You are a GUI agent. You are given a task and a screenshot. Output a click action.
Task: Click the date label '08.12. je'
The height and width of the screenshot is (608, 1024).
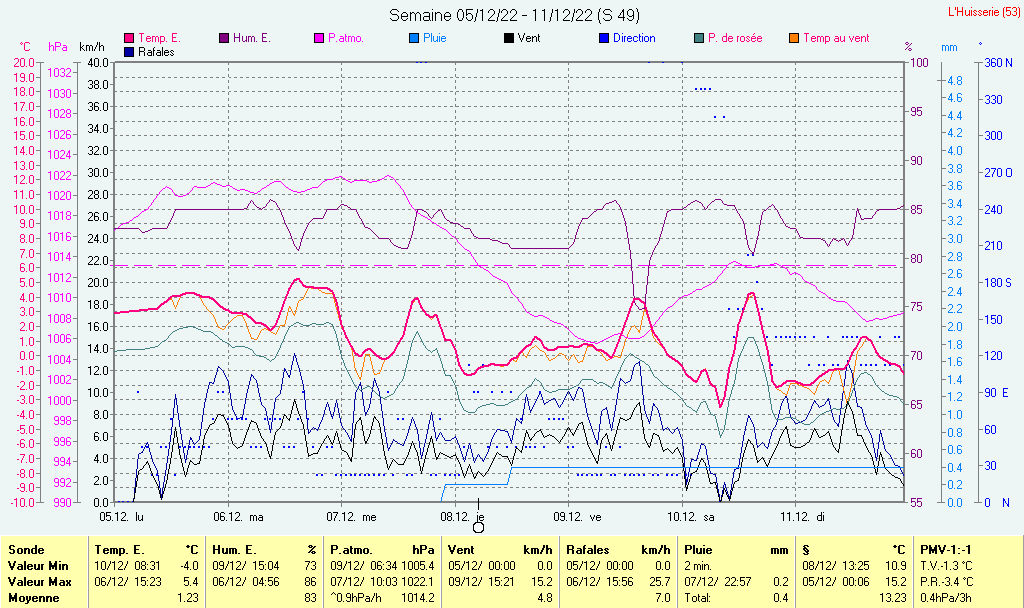(x=462, y=517)
